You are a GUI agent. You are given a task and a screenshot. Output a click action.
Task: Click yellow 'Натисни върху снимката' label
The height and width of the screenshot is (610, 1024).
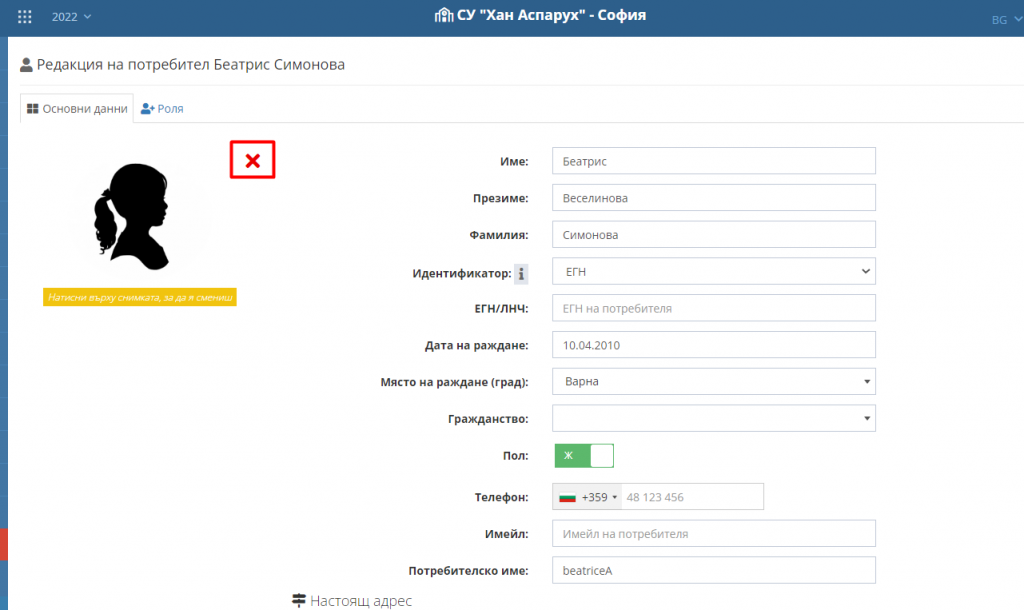pyautogui.click(x=140, y=297)
